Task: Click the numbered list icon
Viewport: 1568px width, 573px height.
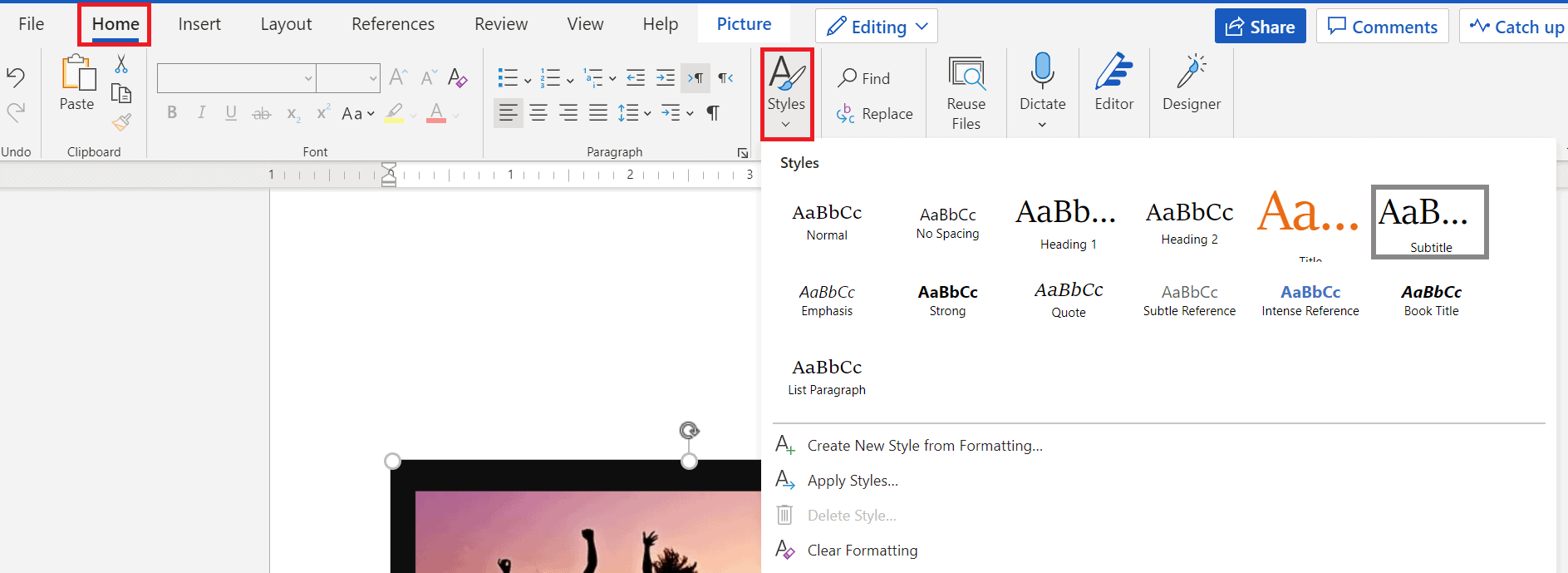Action: (x=550, y=78)
